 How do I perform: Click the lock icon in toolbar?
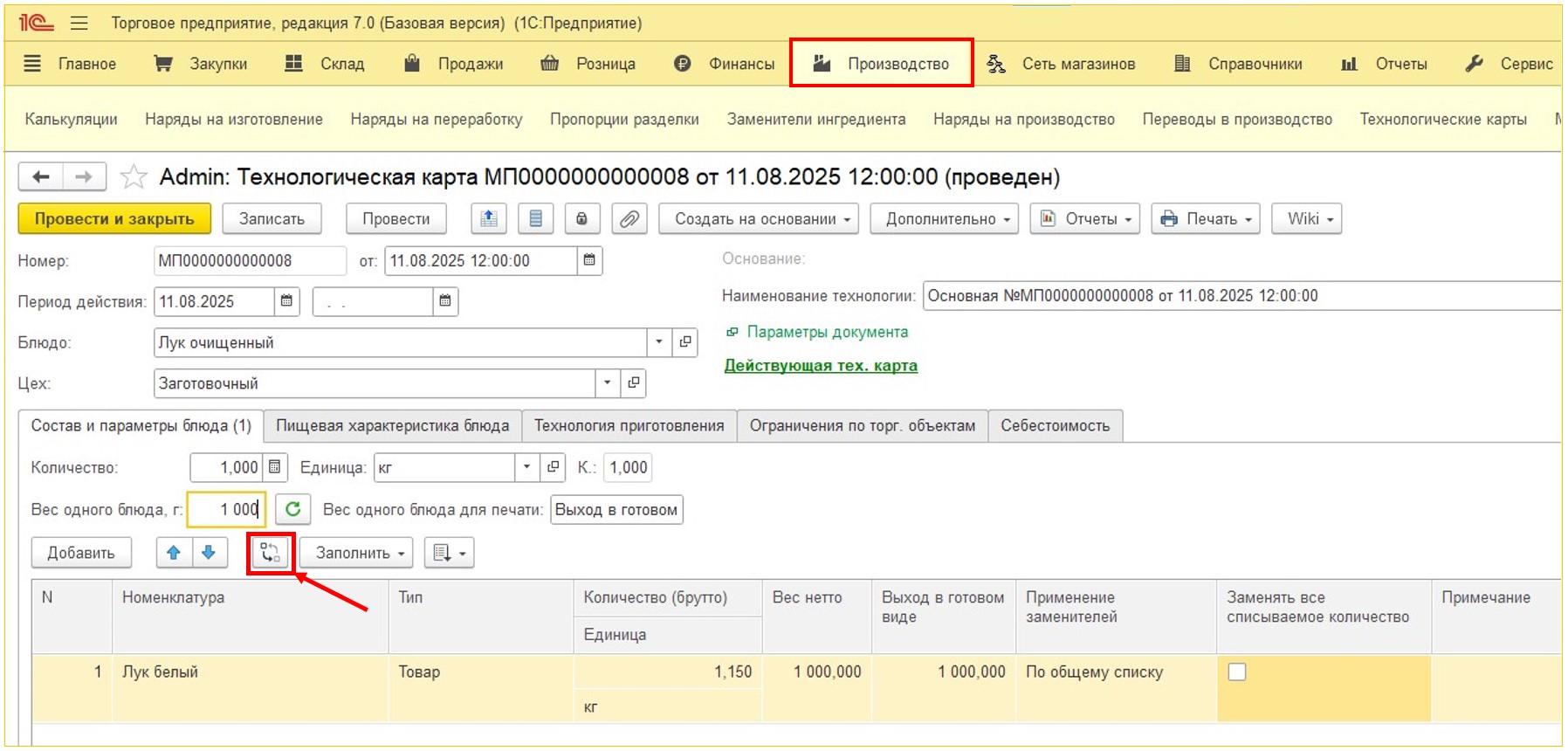point(581,219)
